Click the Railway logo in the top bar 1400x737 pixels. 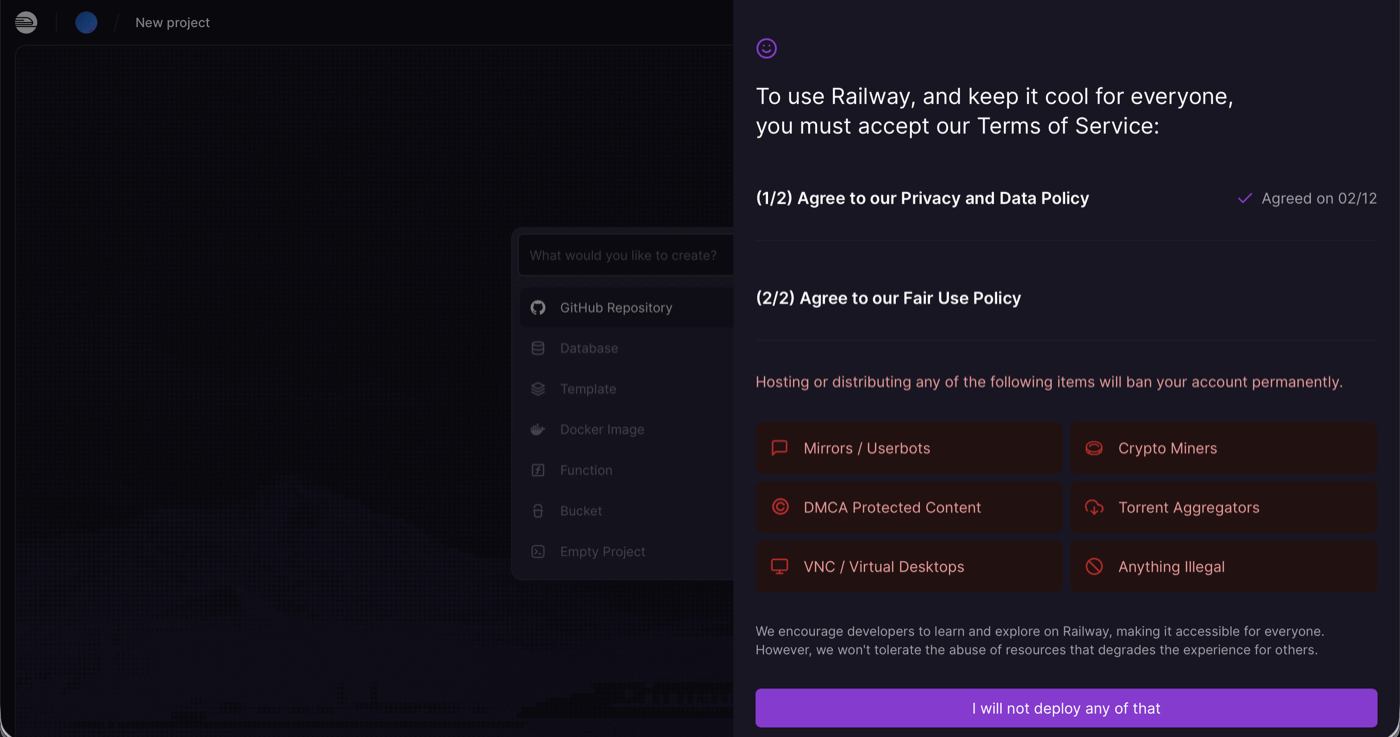tap(26, 22)
